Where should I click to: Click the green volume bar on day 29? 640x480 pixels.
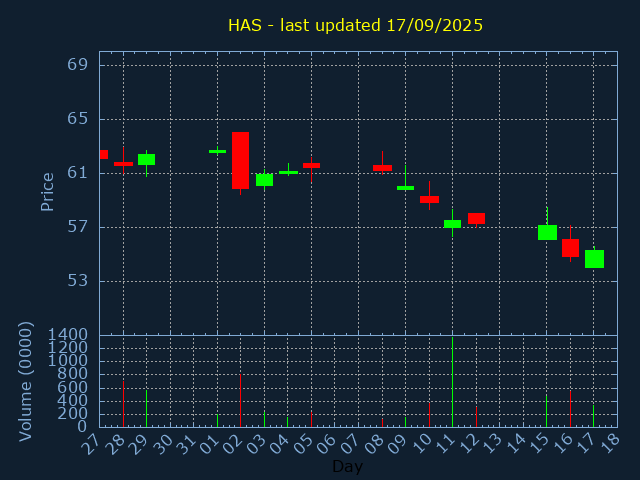pyautogui.click(x=147, y=409)
